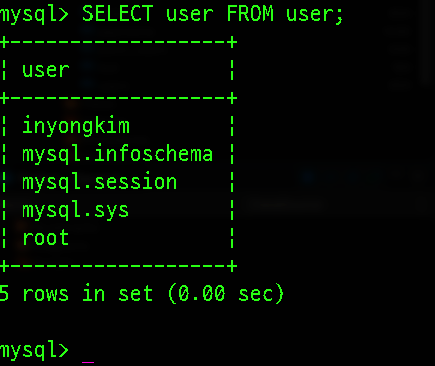Click the "5 rows" text in result summary
Image resolution: width=435 pixels, height=366 pixels.
click(34, 294)
